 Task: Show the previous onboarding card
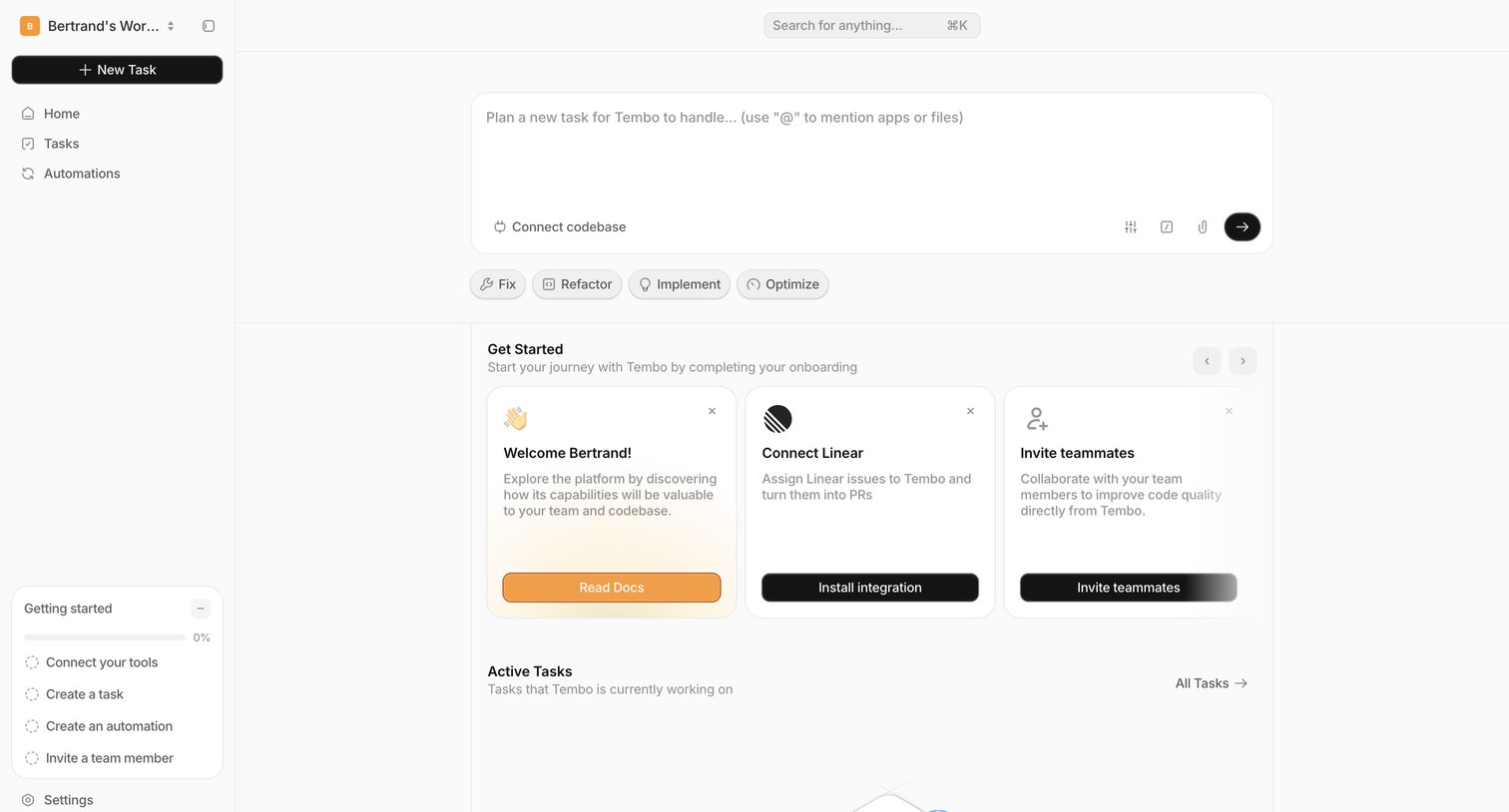click(x=1207, y=361)
